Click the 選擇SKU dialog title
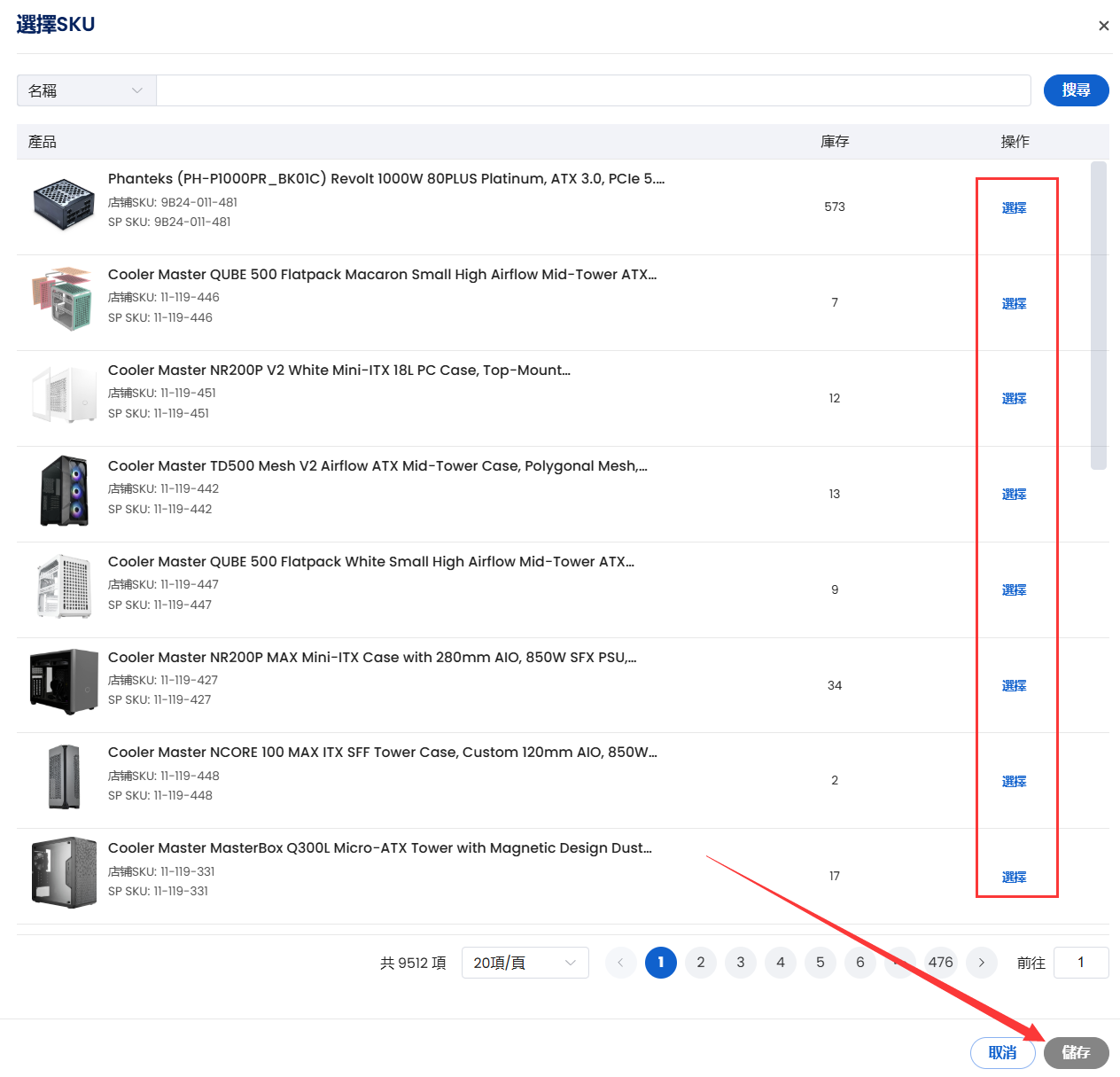This screenshot has height=1077, width=1120. click(x=55, y=25)
